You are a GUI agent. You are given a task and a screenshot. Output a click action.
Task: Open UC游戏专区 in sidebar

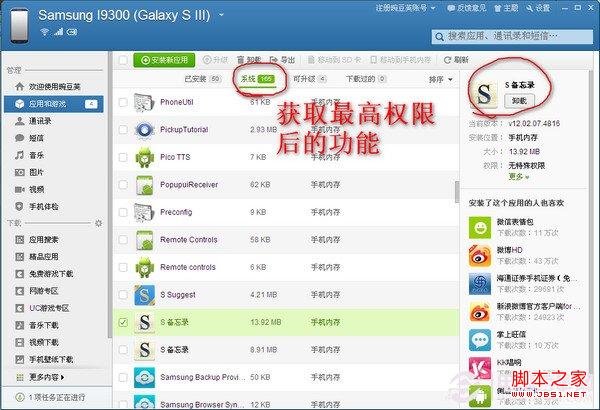pyautogui.click(x=54, y=308)
